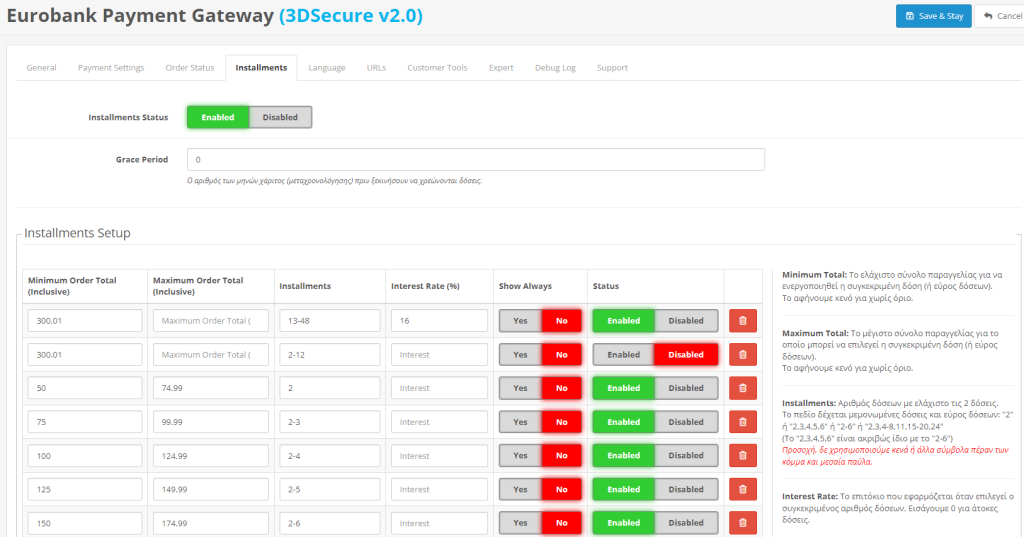
Task: Set Show Always Yes for 2-12 row
Action: [x=520, y=355]
